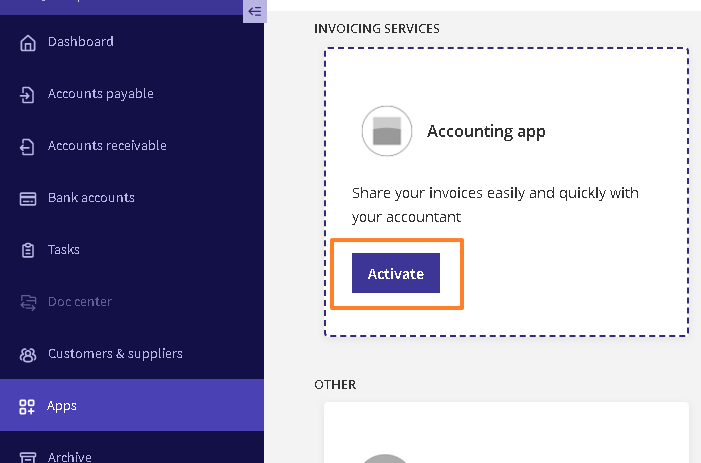Viewport: 701px width, 463px height.
Task: Select the Apps menu item
Action: pyautogui.click(x=132, y=405)
